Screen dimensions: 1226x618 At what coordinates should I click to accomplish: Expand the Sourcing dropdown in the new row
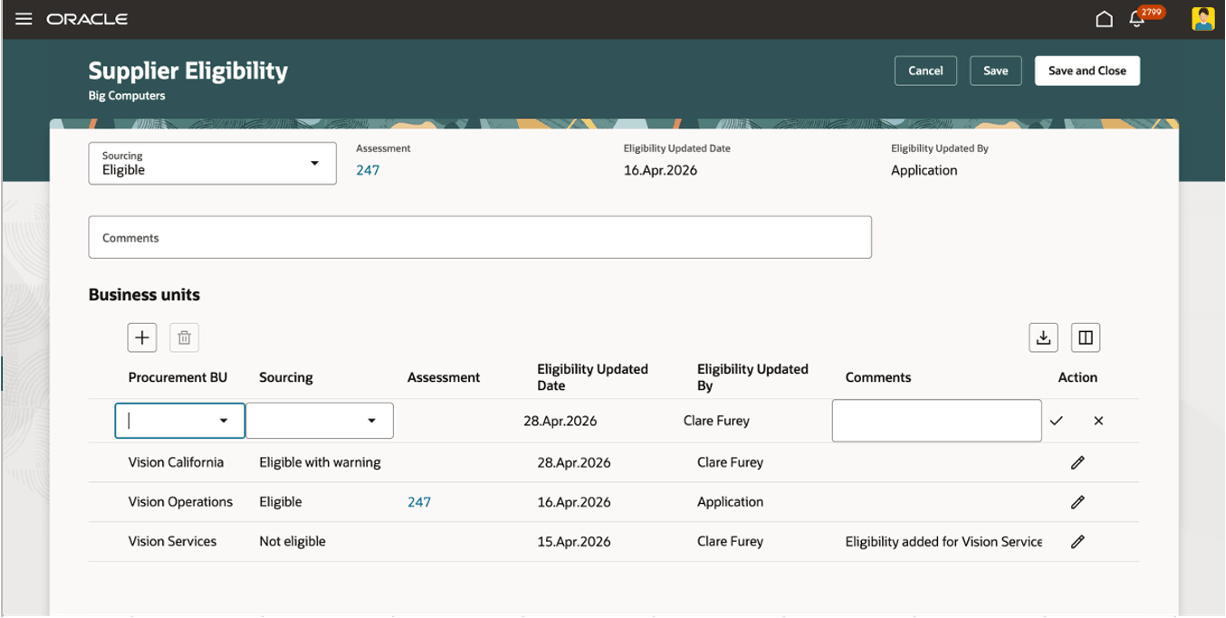(x=372, y=421)
